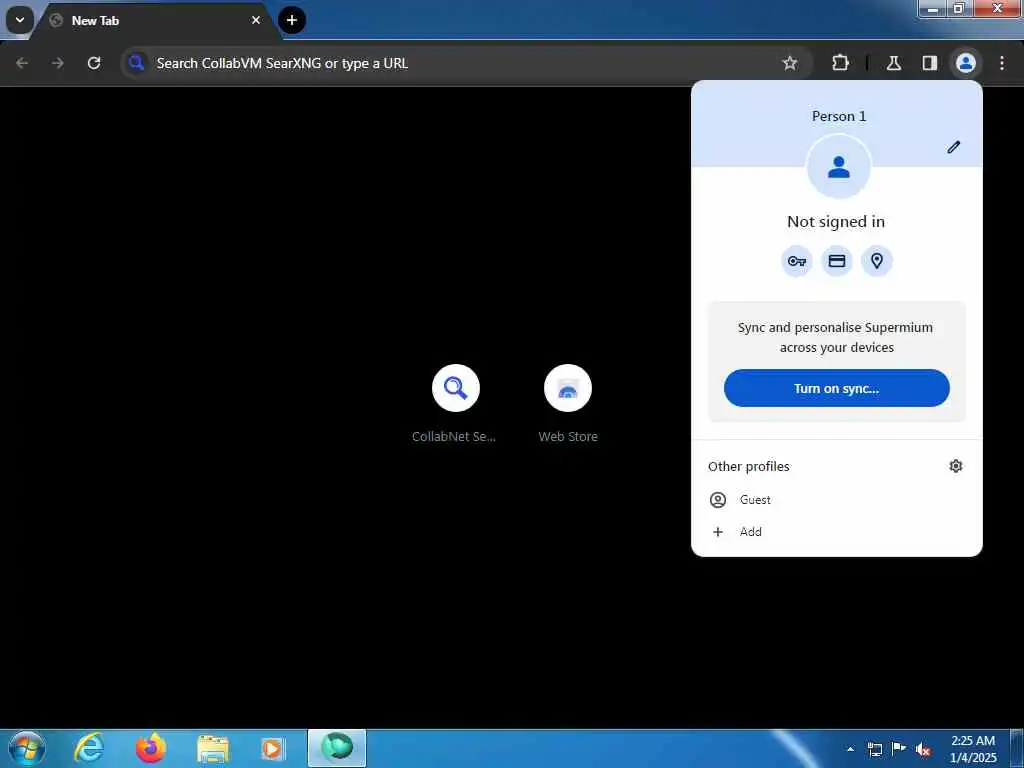Click Turn on sync button

tap(837, 388)
